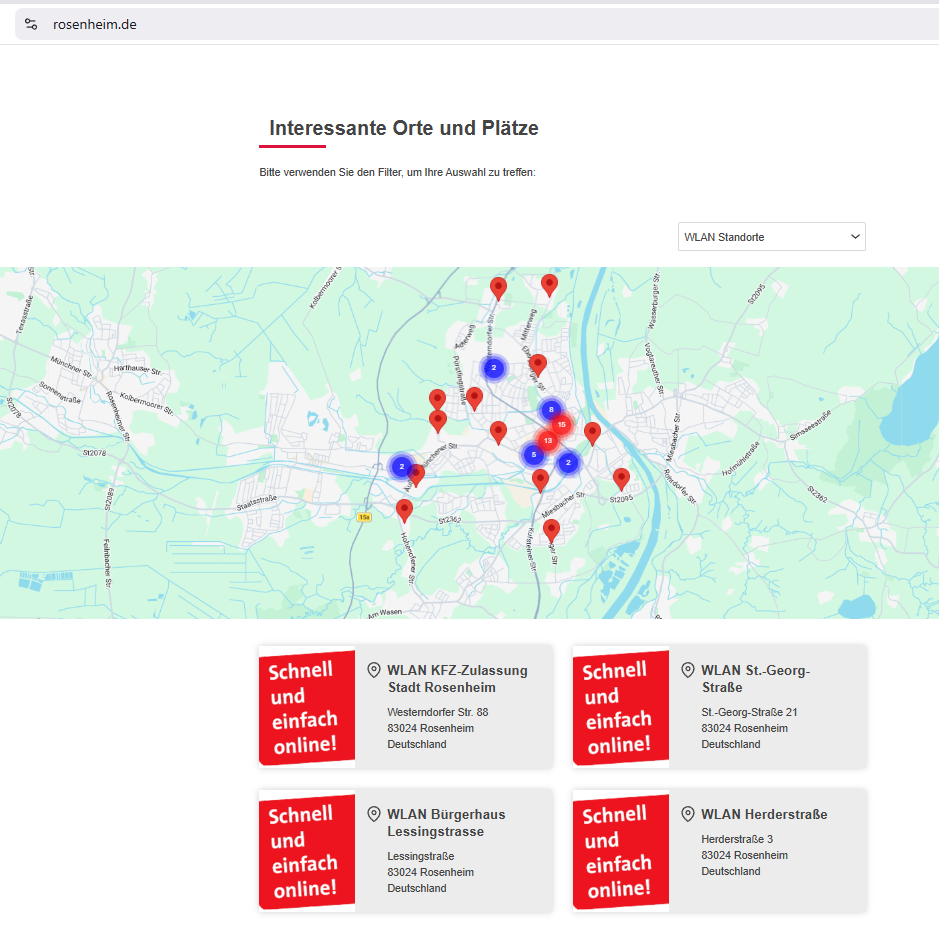Viewport: 939px width, 930px height.
Task: Click location pin icon beside WLAN KFZ-Zulassung
Action: 374,670
